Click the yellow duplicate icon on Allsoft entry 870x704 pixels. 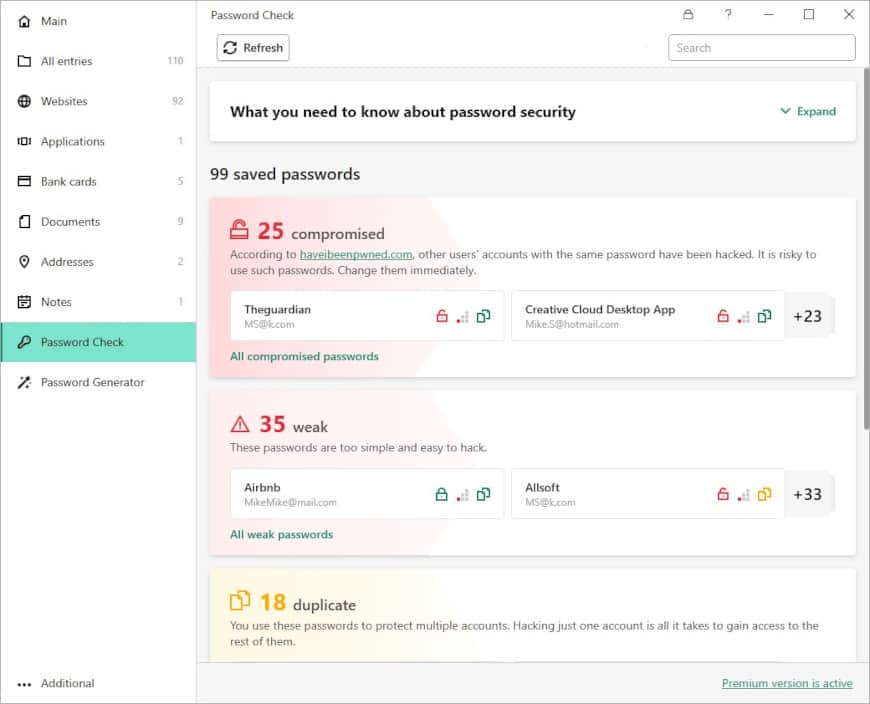coord(764,494)
